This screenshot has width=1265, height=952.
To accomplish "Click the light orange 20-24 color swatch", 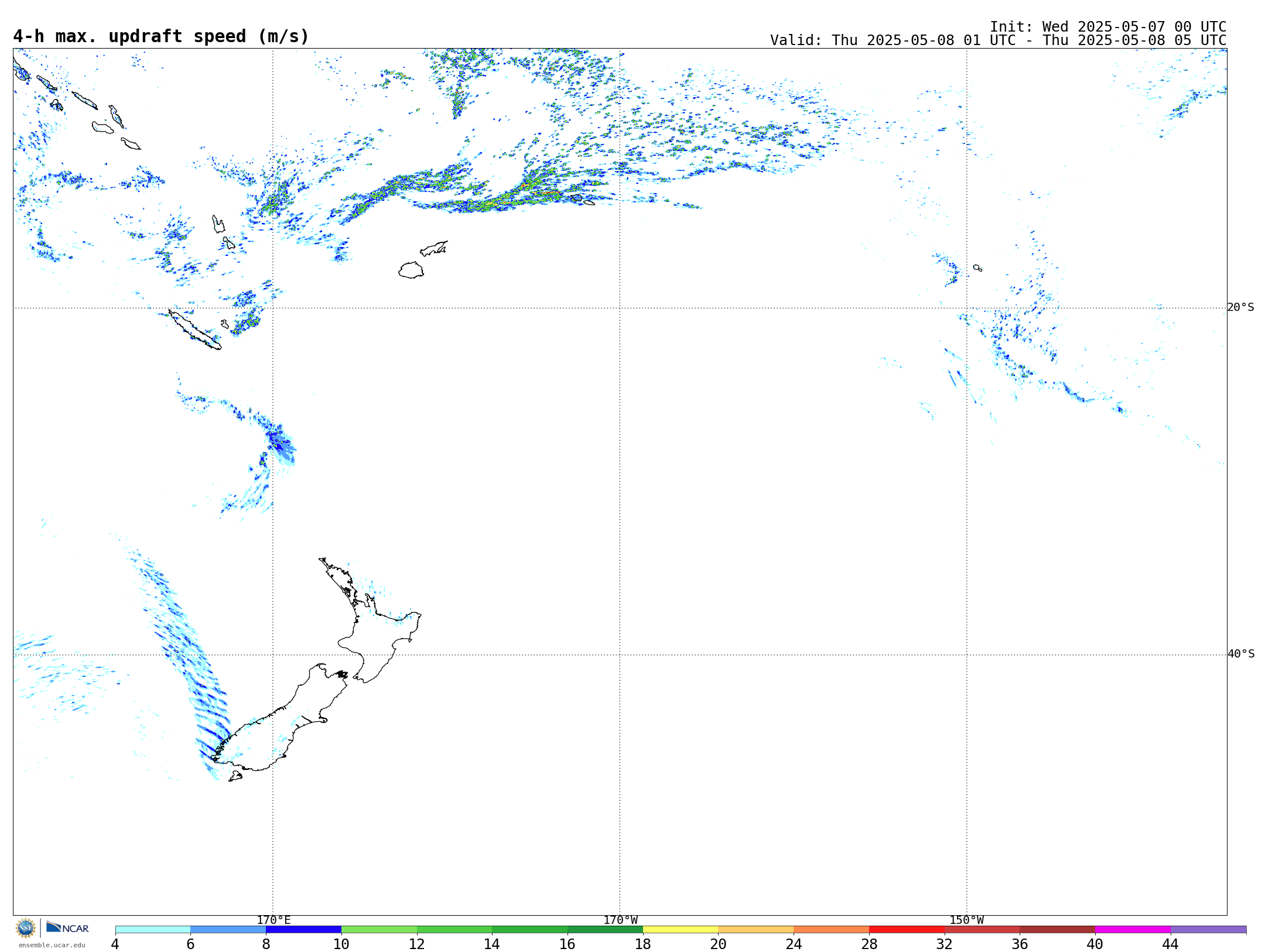I will tap(756, 930).
